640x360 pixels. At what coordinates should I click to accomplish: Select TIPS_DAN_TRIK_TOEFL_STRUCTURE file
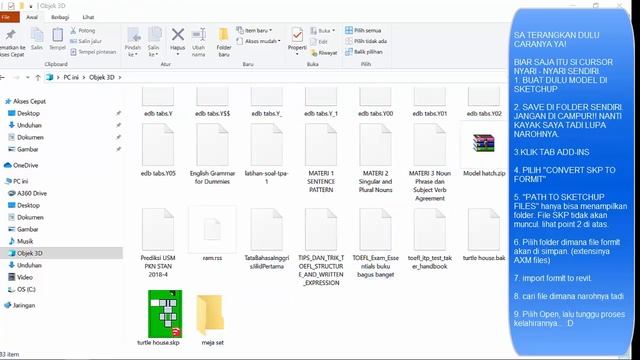(321, 247)
